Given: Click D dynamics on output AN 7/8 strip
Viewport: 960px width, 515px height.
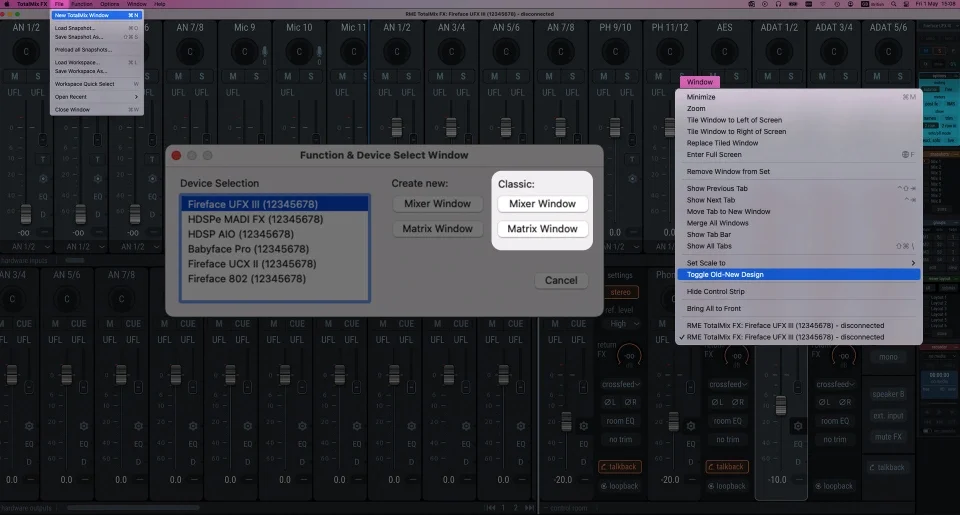Looking at the screenshot, I should (x=138, y=462).
